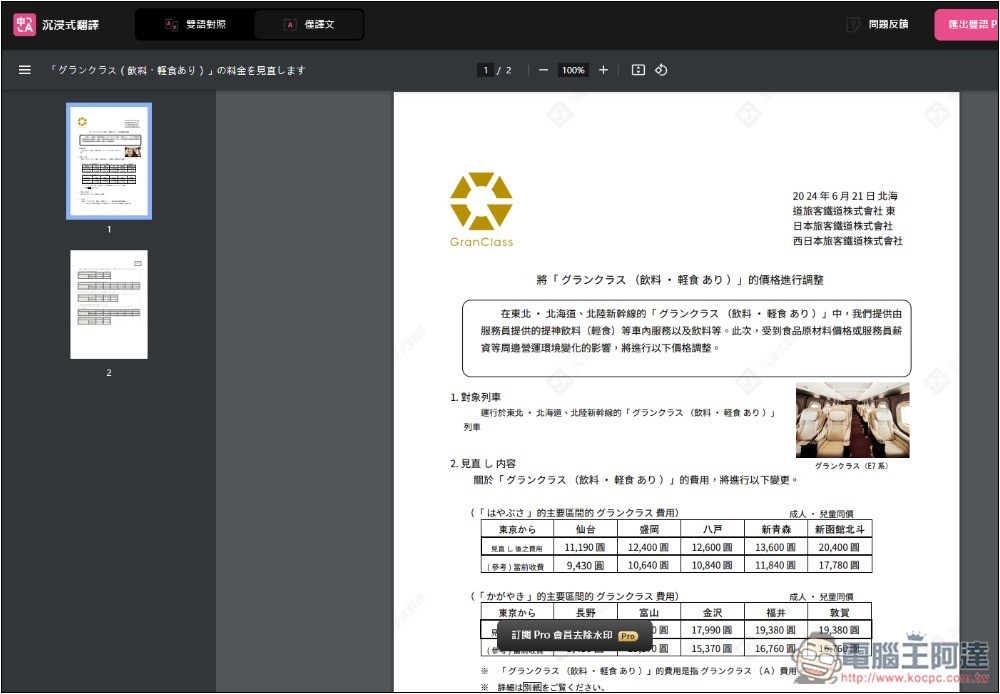1000x694 pixels.
Task: Toggle the sidebar hamburger menu icon
Action: pos(25,70)
